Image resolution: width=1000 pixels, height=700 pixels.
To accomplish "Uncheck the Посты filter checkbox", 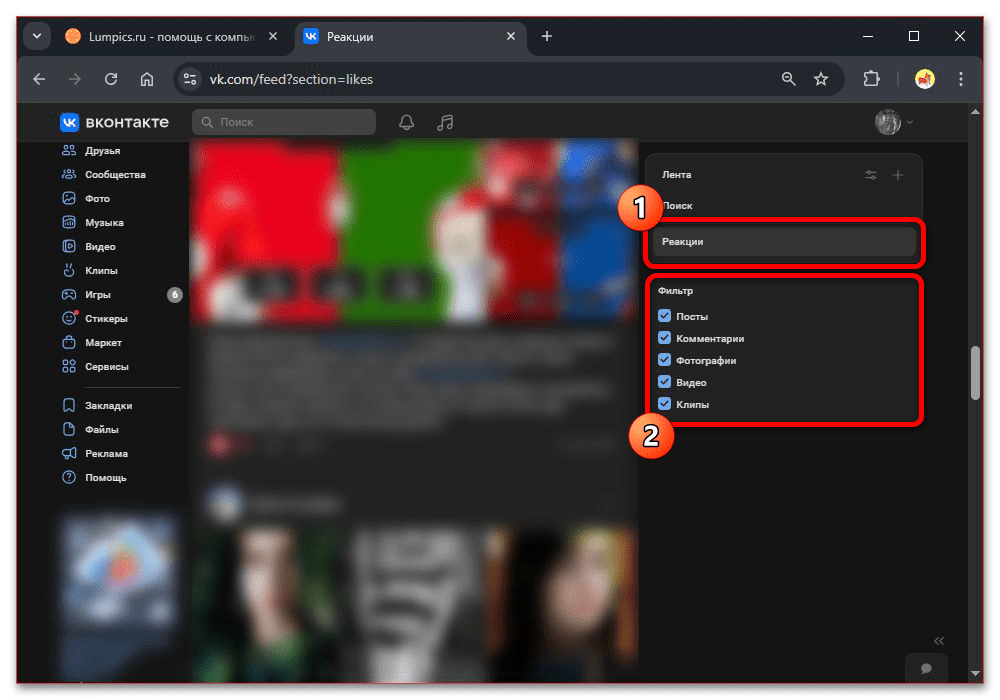I will pos(665,316).
